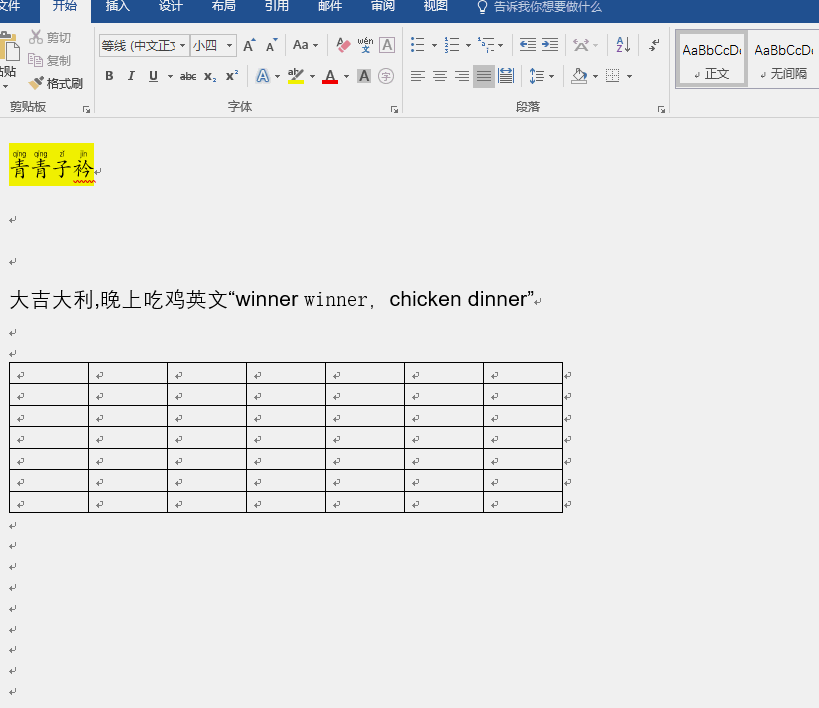The width and height of the screenshot is (819, 708).
Task: Click the Sort A-Z icon
Action: coord(623,45)
